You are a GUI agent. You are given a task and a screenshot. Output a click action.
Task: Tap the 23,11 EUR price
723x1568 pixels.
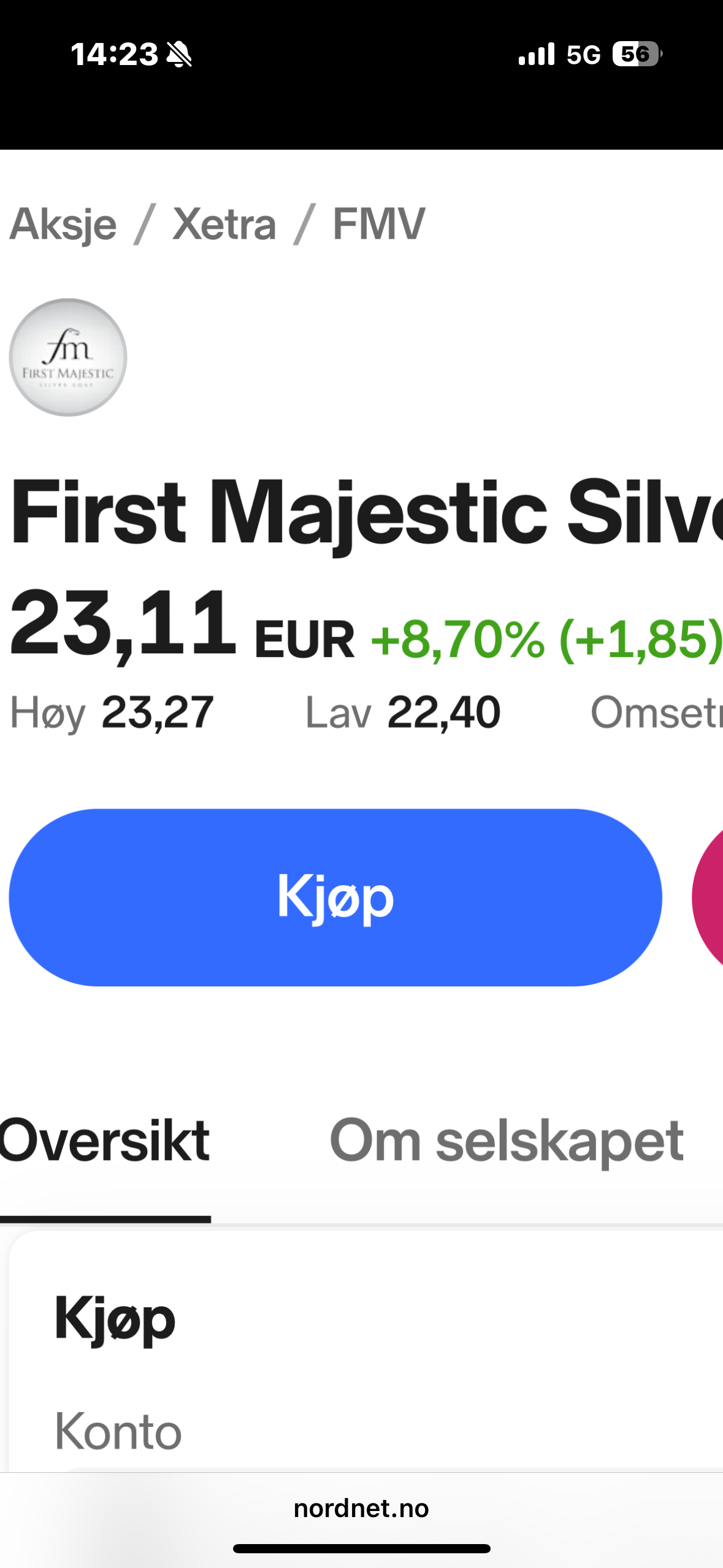point(182,625)
